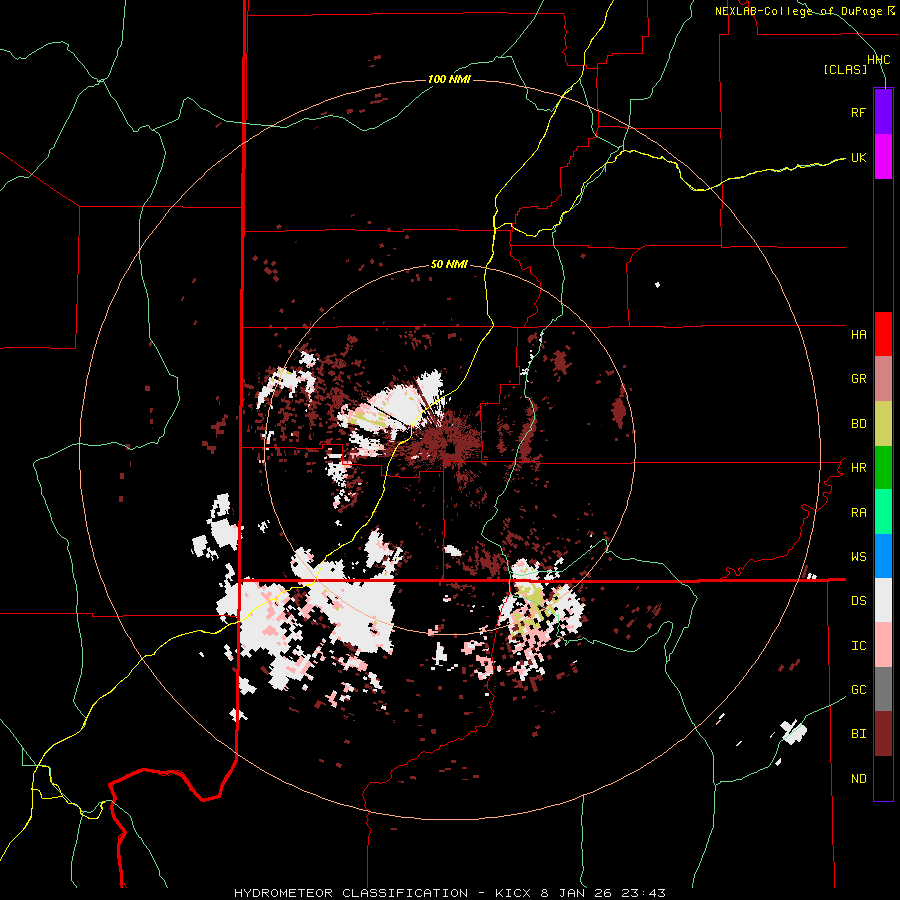Select the GR legend color block

point(883,379)
